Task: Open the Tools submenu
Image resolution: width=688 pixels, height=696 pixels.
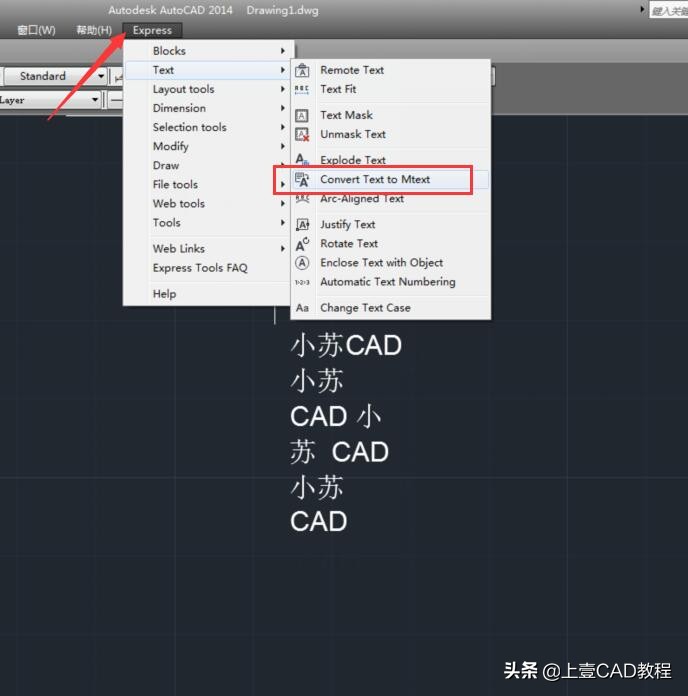Action: coord(208,223)
